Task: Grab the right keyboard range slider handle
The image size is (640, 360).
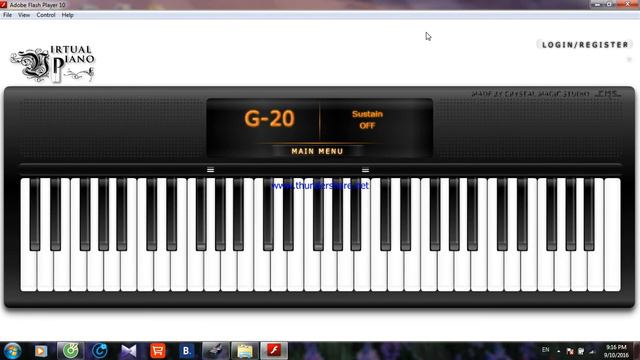Action: (365, 170)
